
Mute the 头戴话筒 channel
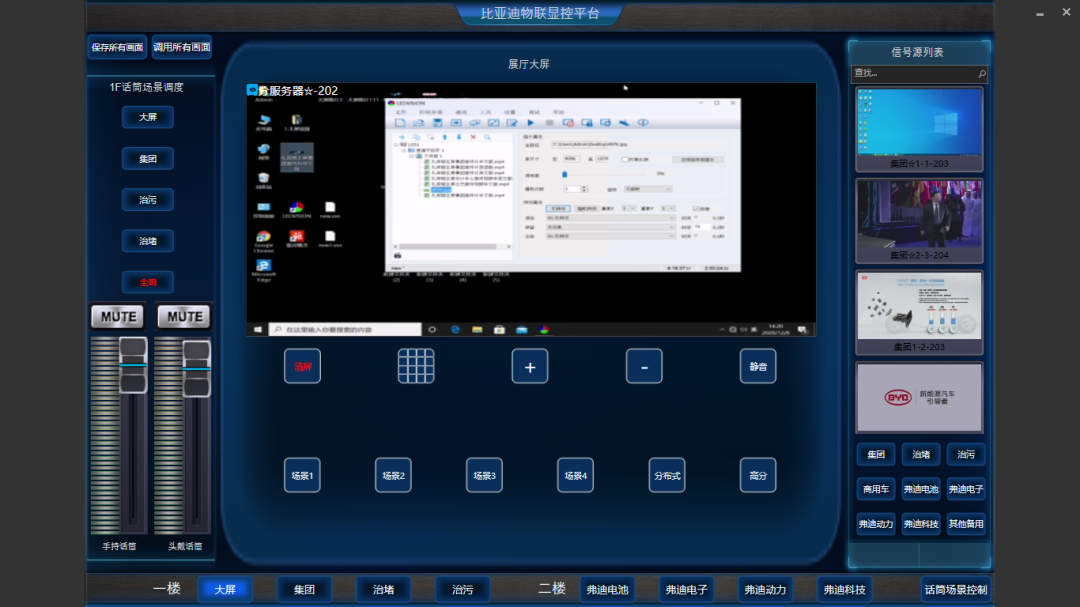[184, 316]
